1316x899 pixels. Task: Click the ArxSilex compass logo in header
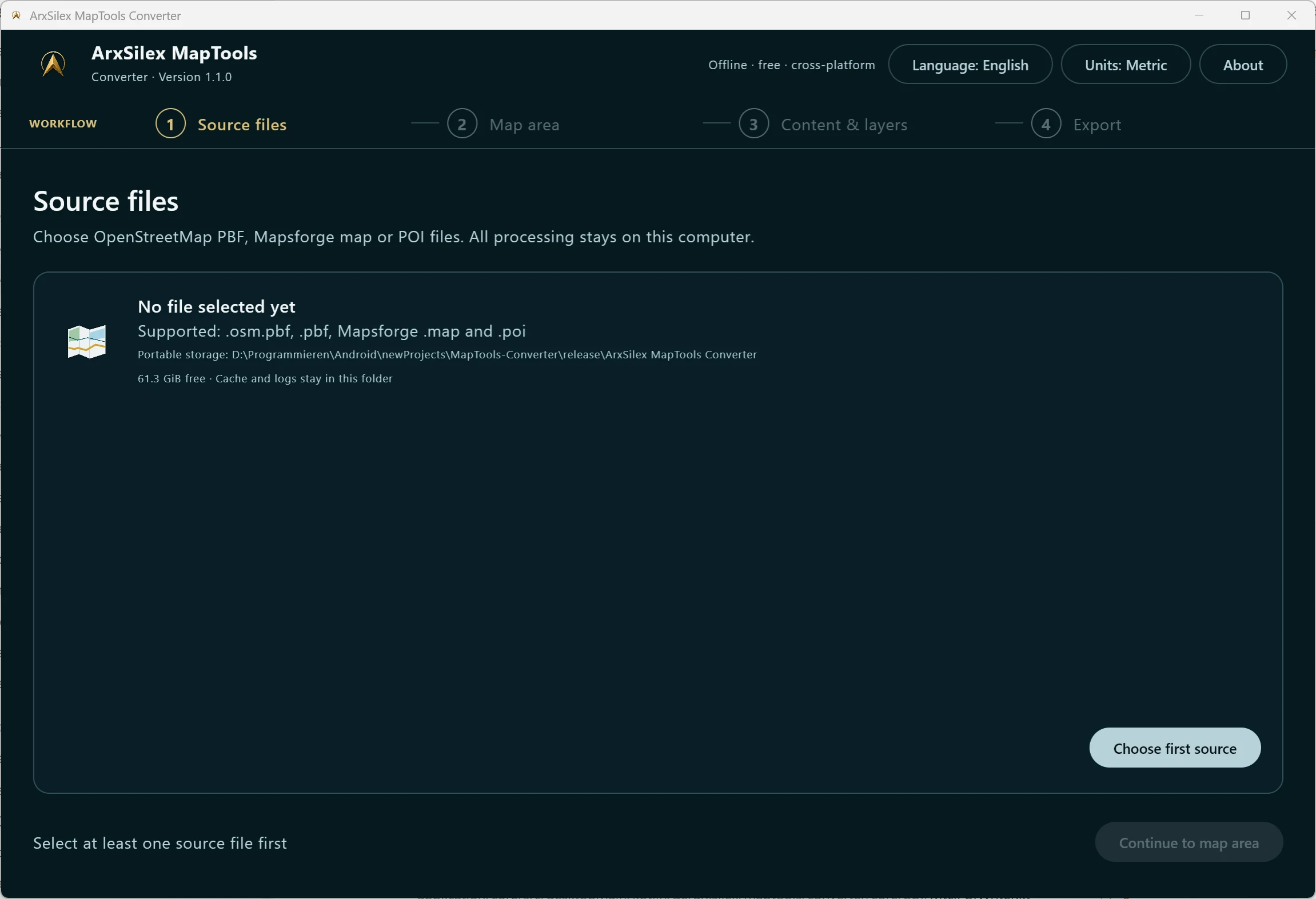point(53,63)
